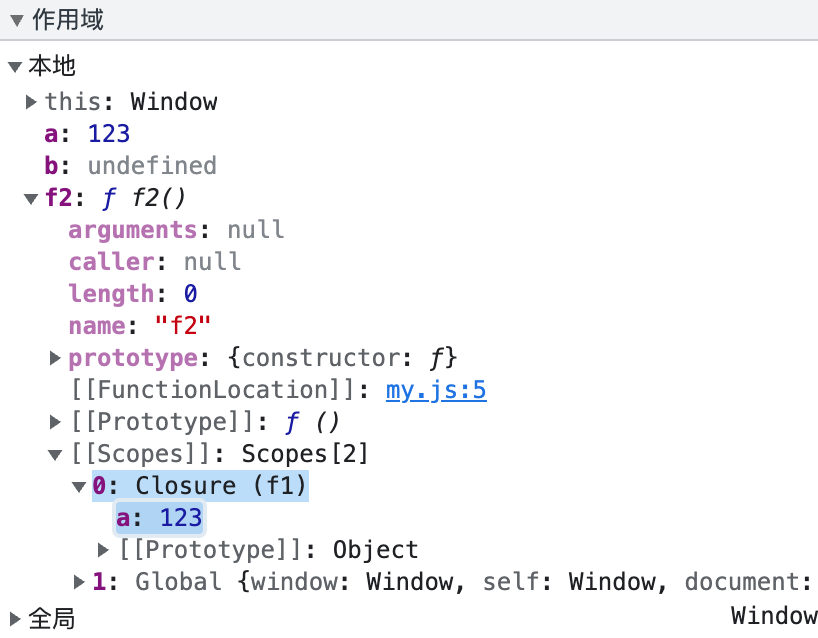Collapse the Closure (f1) scope
This screenshot has width=818, height=638.
tap(79, 487)
